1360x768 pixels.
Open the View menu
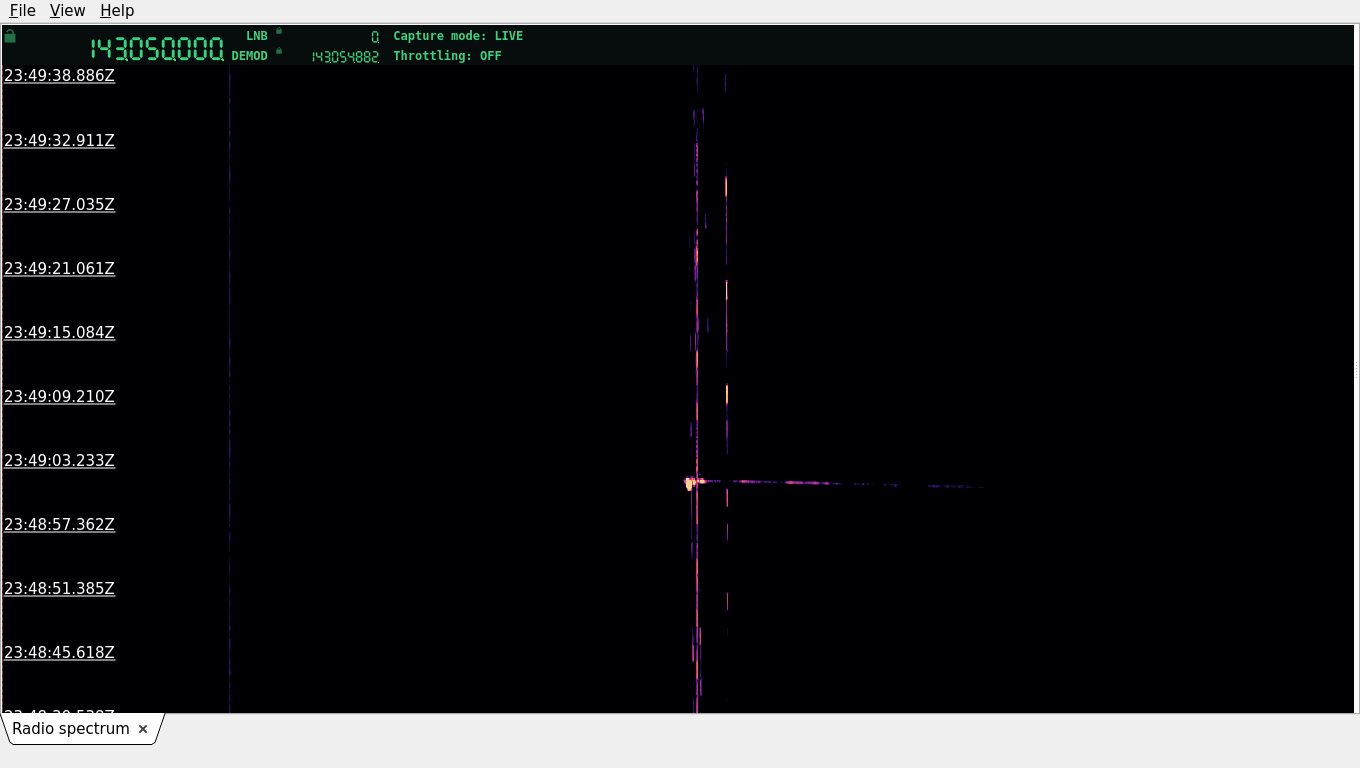click(67, 11)
